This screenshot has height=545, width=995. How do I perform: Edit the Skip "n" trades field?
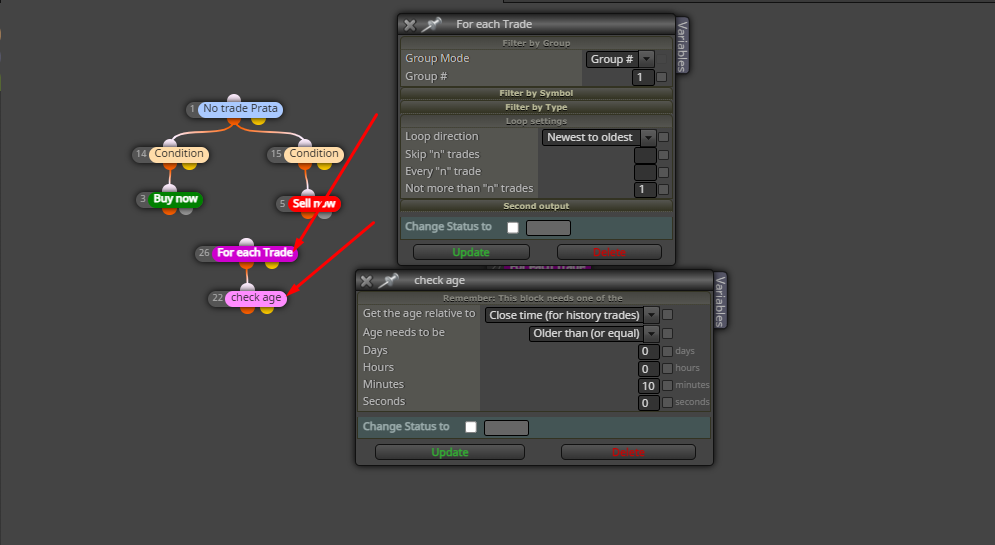(x=645, y=155)
